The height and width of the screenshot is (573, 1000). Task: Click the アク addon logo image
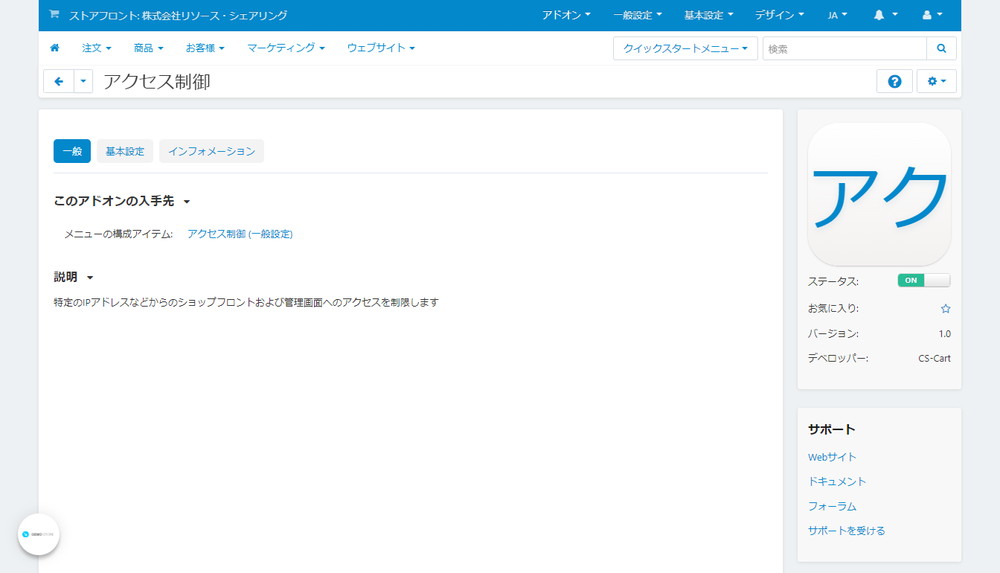click(x=879, y=194)
